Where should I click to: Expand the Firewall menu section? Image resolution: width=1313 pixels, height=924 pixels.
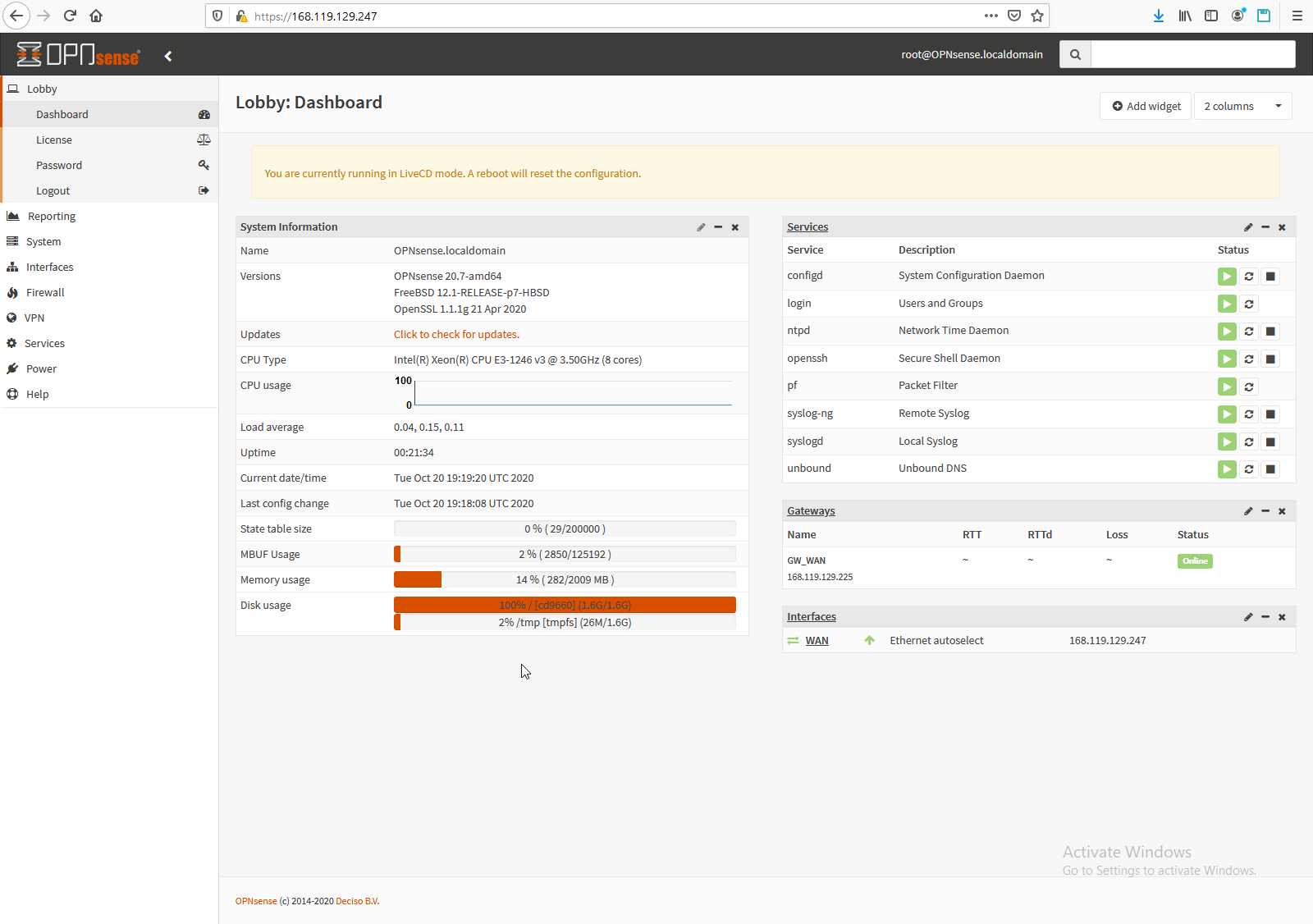tap(45, 293)
